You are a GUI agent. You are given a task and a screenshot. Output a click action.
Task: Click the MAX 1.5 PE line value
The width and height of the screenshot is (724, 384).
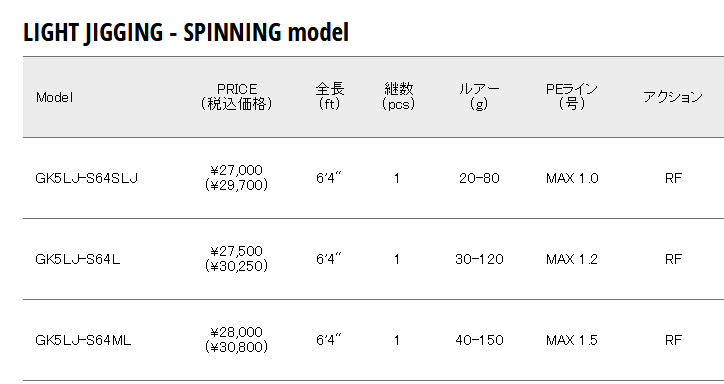coord(572,341)
